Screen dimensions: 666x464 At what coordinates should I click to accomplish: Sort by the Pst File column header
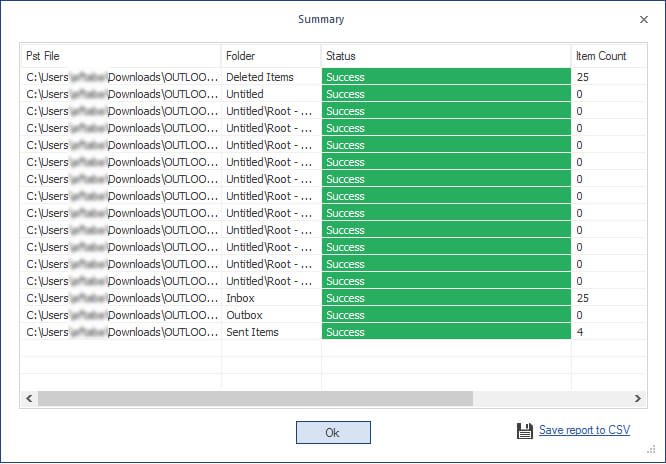(x=121, y=56)
